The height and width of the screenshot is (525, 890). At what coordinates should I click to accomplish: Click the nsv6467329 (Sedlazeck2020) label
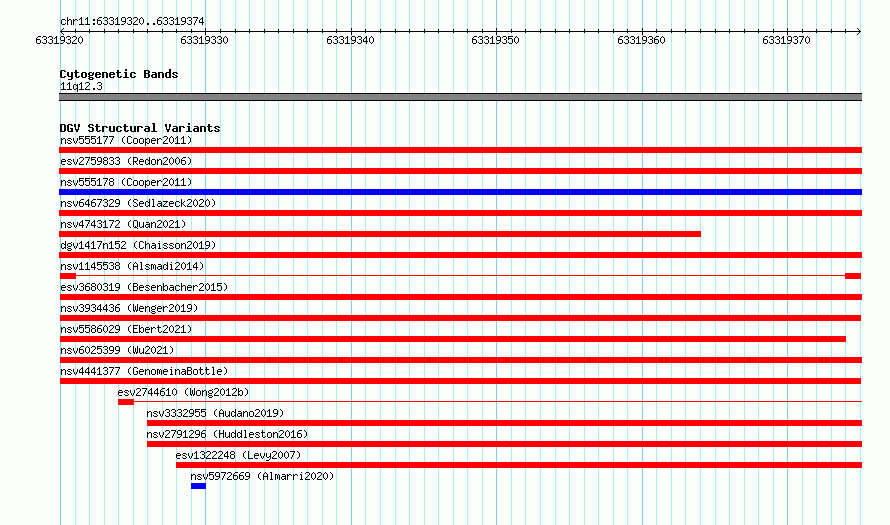click(x=138, y=203)
